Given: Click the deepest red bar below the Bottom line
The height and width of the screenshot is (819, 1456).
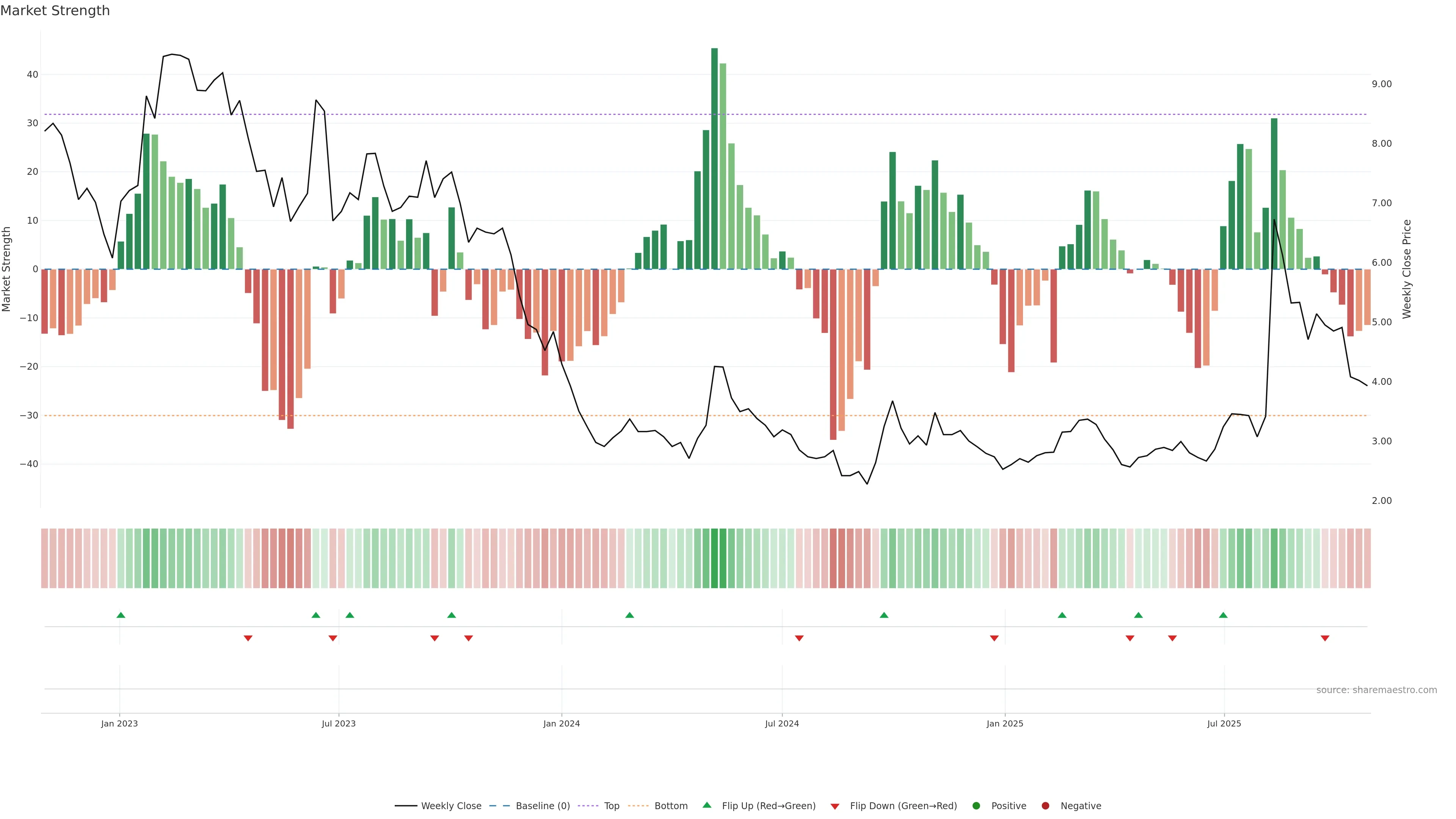Looking at the screenshot, I should 833,355.
